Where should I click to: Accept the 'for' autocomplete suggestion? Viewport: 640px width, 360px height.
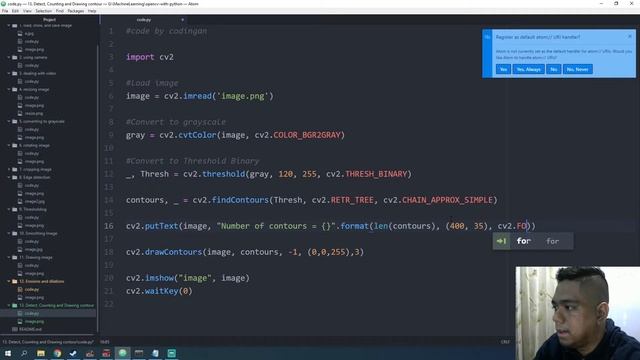pos(532,241)
